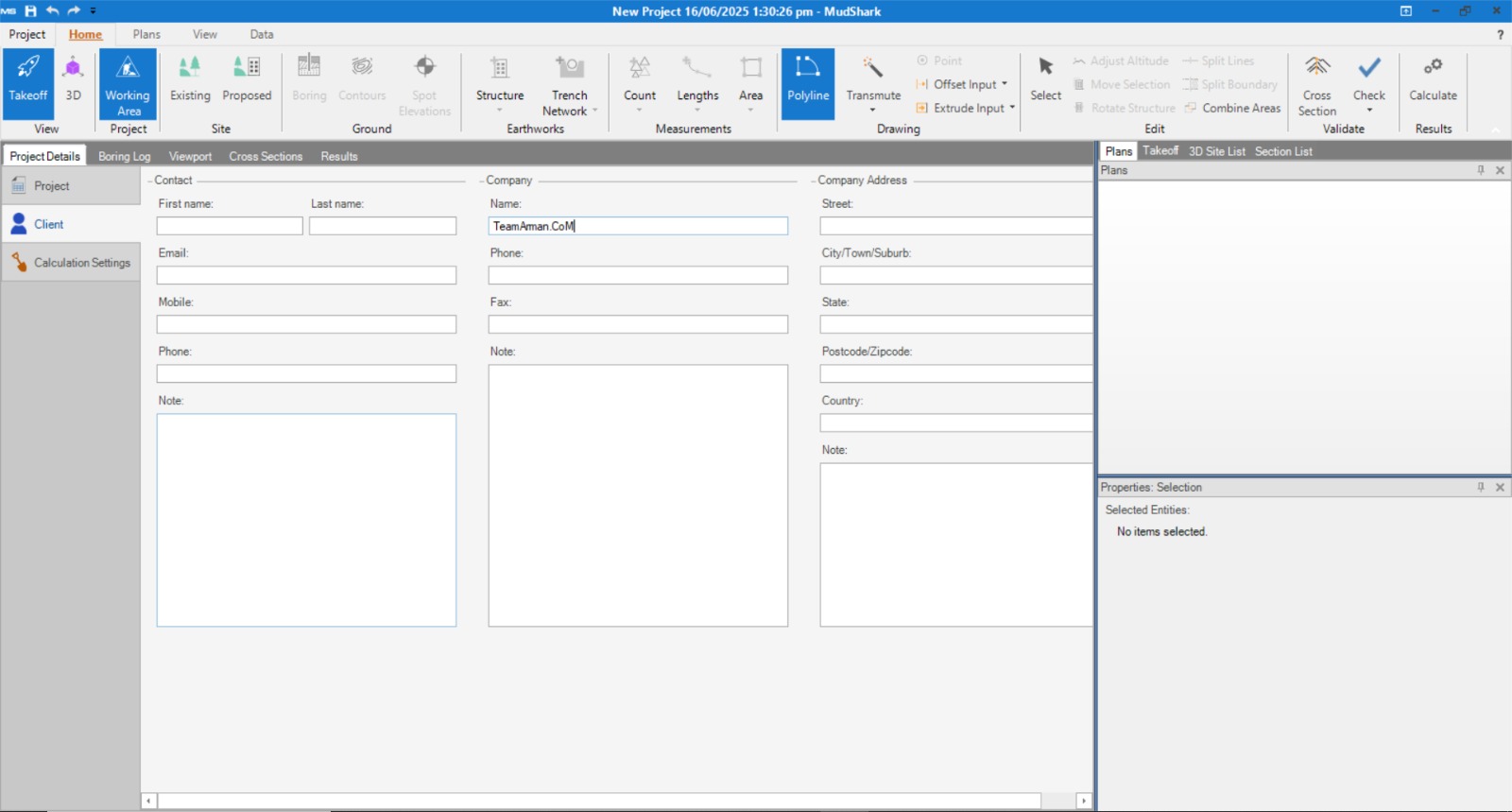Pin the Properties: Selection panel
The height and width of the screenshot is (812, 1512).
(1481, 487)
